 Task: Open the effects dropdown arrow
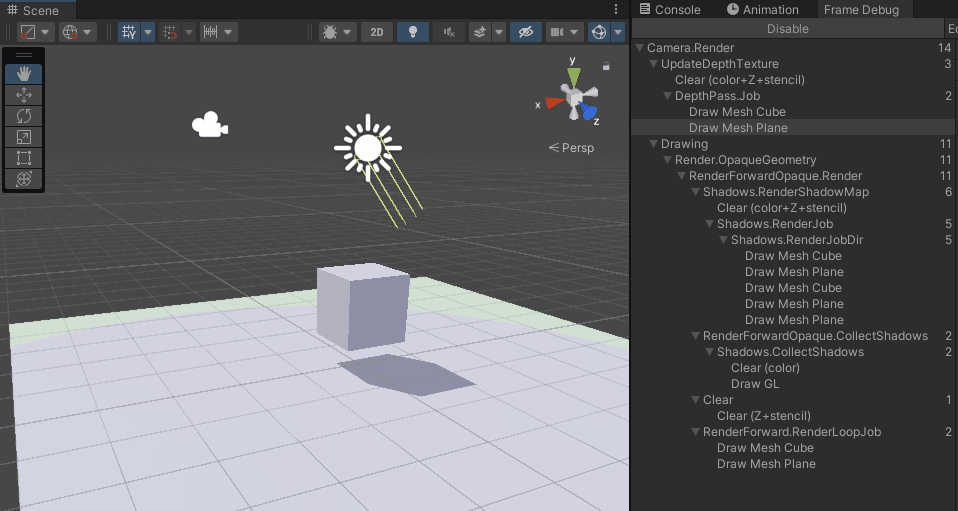pyautogui.click(x=499, y=32)
